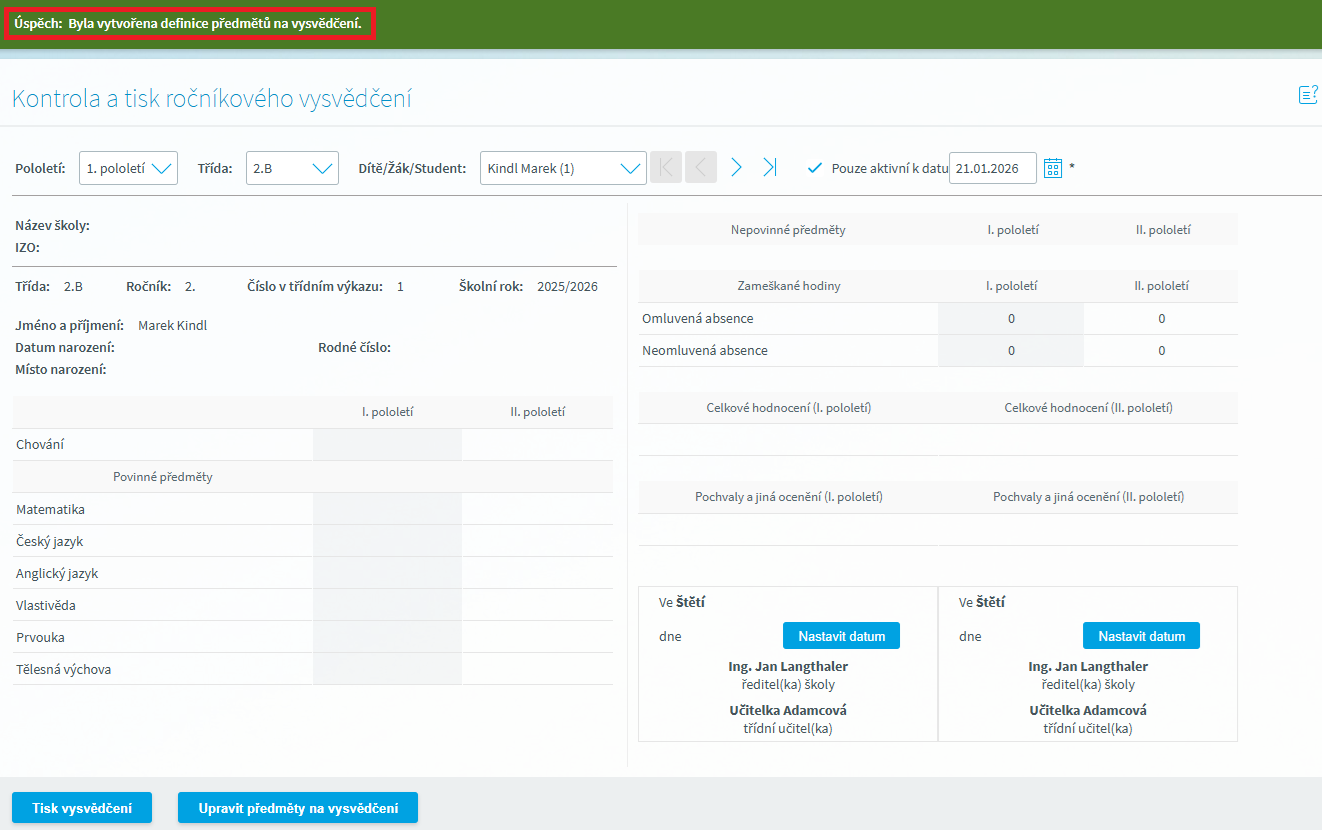The height and width of the screenshot is (830, 1322).
Task: Open the calendar date picker icon
Action: [1052, 168]
